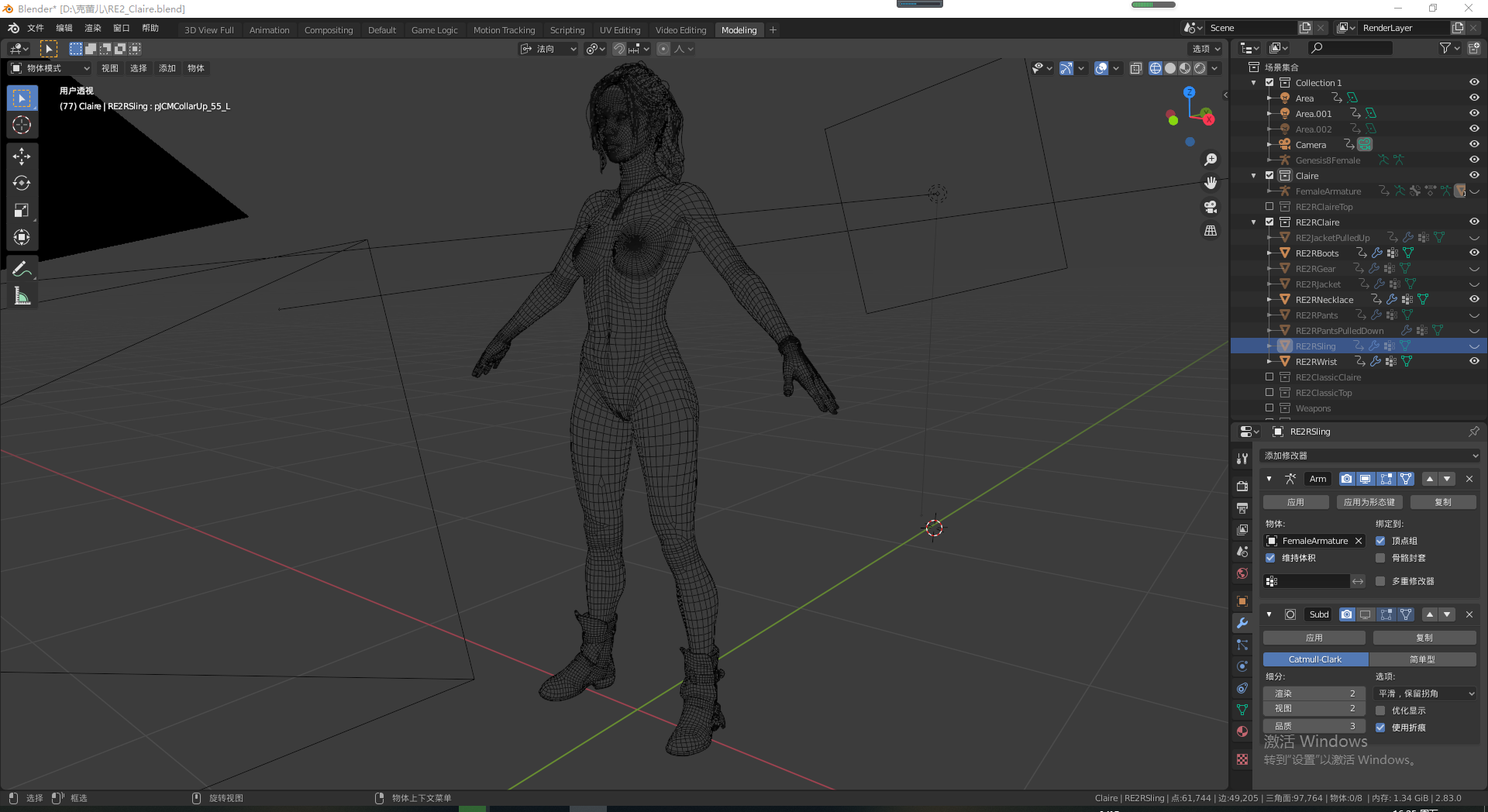Switch between perspective and orthographic grid icon
This screenshot has height=812, width=1488.
pyautogui.click(x=1211, y=231)
